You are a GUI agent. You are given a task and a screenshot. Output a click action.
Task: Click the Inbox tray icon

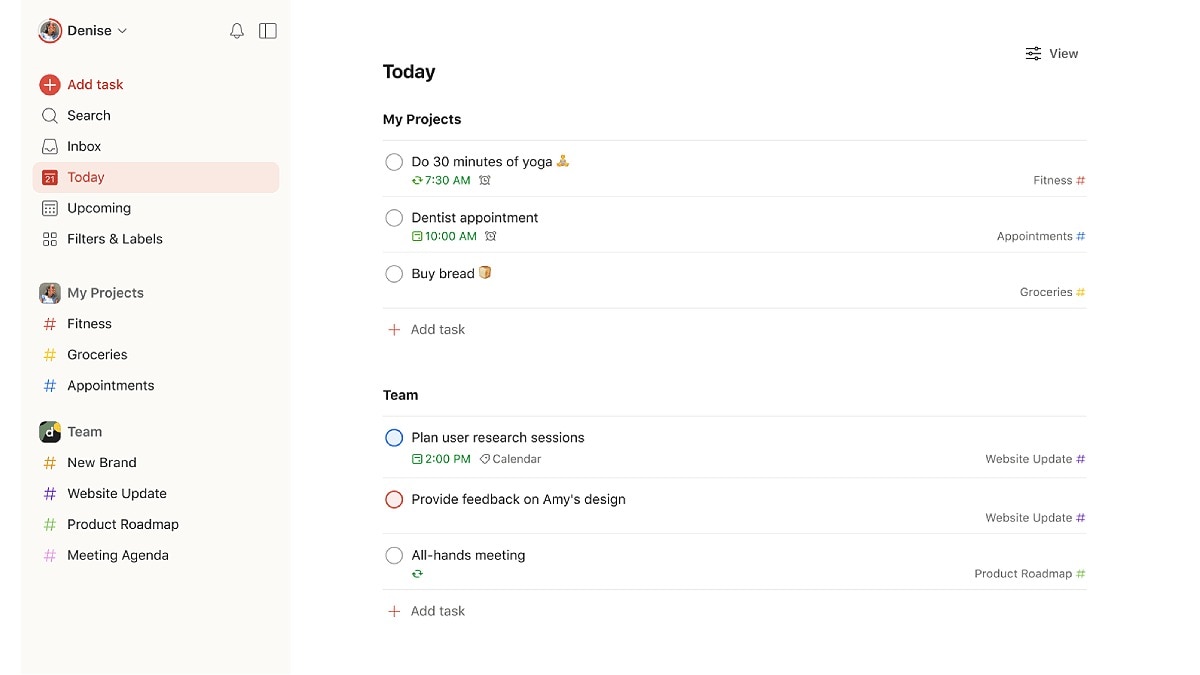(50, 147)
